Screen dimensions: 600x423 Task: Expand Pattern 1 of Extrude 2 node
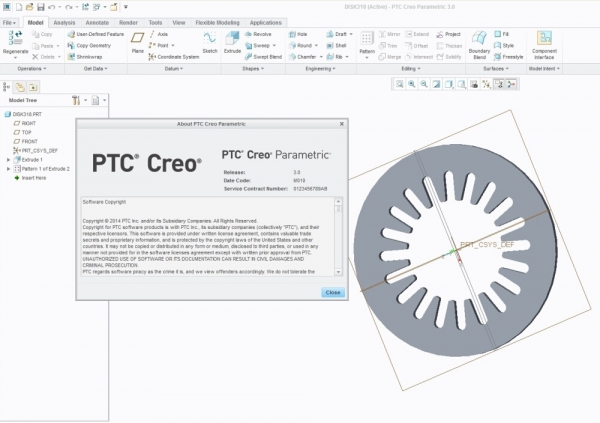pyautogui.click(x=8, y=169)
